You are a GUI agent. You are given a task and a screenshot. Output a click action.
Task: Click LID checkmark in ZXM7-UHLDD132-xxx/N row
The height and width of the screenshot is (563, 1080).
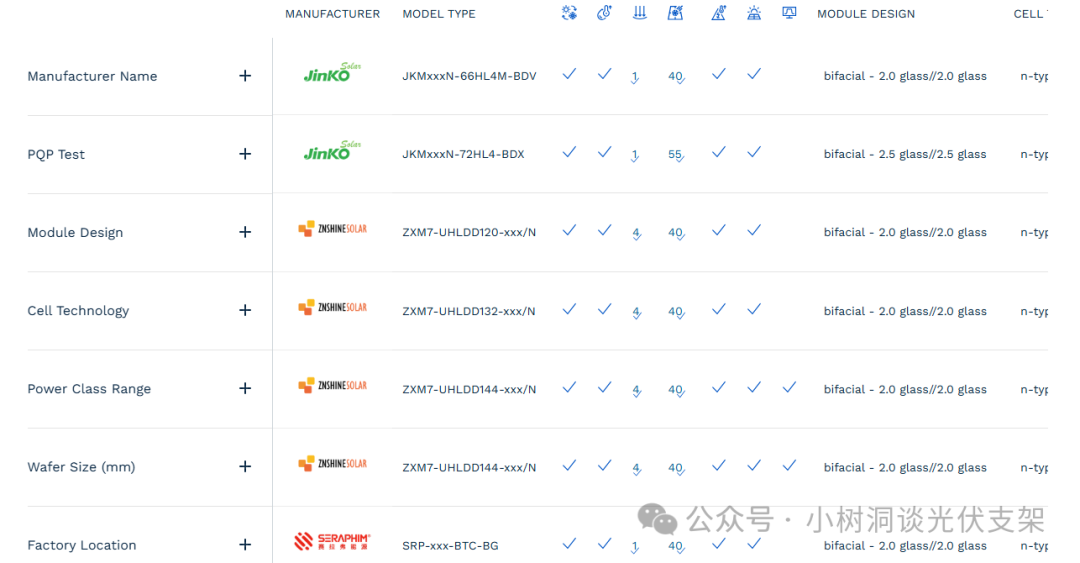(x=754, y=309)
